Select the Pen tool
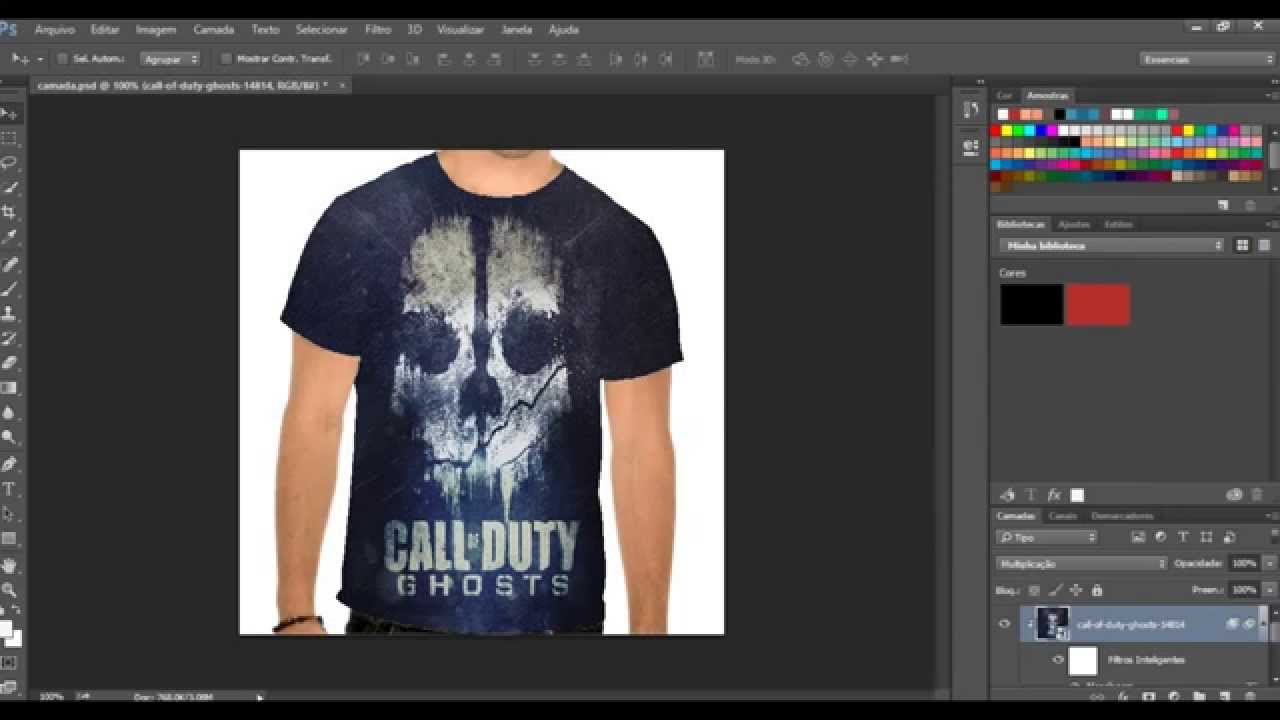The height and width of the screenshot is (720, 1280). pos(9,464)
